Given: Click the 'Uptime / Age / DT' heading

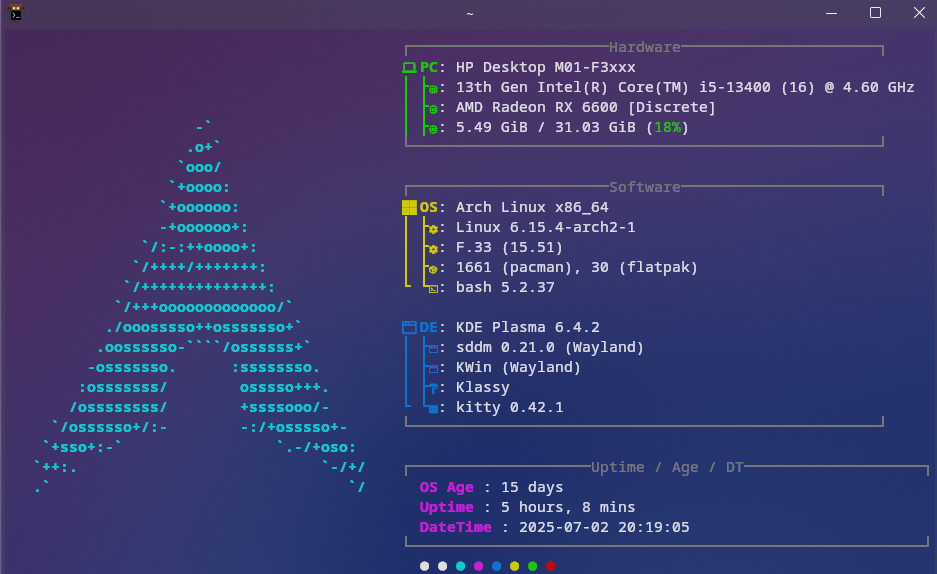Looking at the screenshot, I should tap(667, 467).
